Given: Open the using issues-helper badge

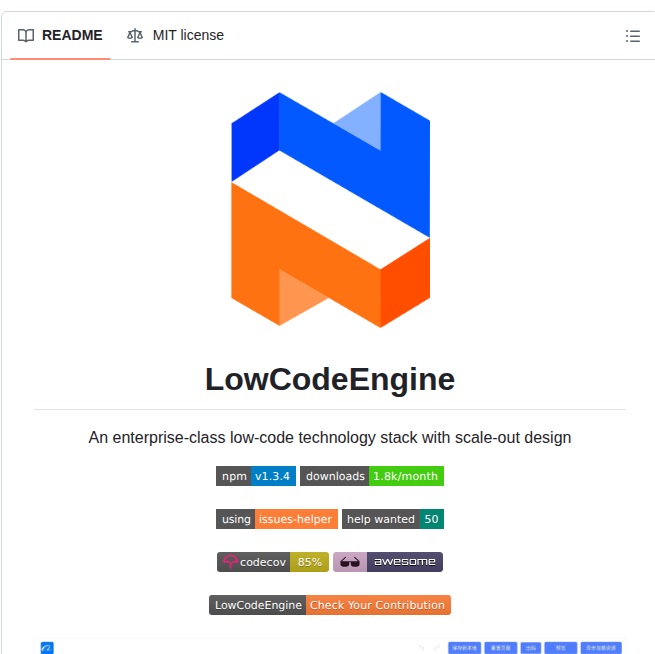Looking at the screenshot, I should [x=277, y=519].
